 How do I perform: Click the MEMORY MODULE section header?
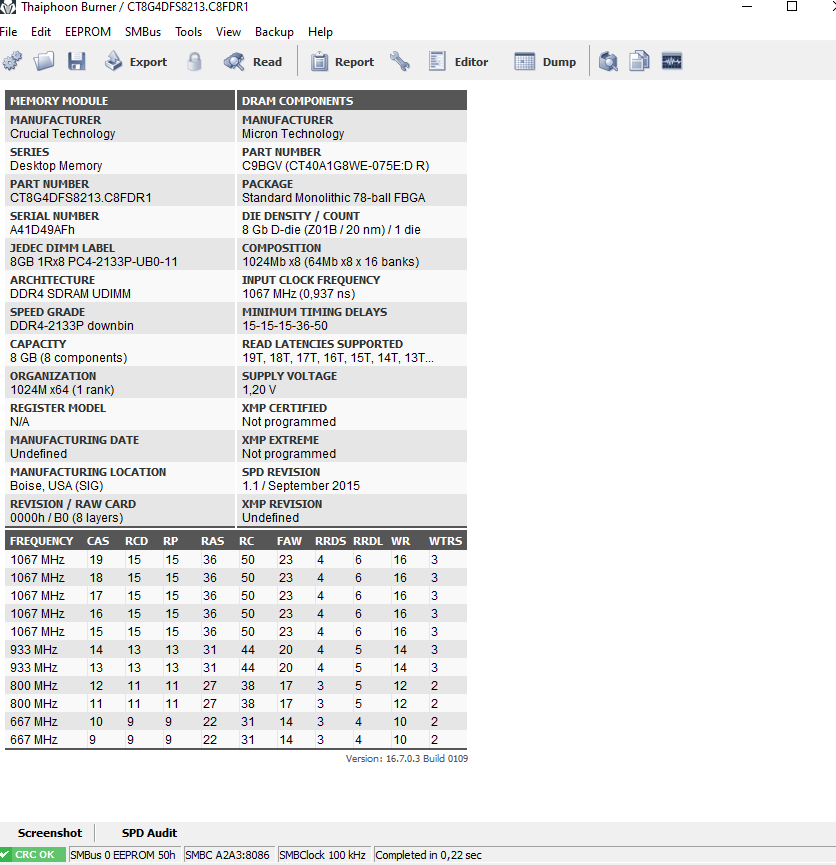[120, 100]
